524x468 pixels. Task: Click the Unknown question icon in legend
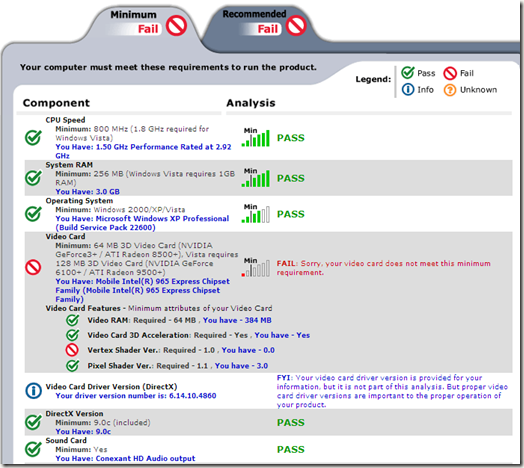coord(450,90)
